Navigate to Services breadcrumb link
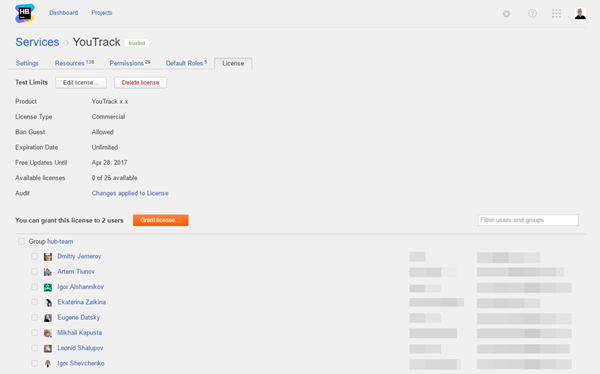This screenshot has height=374, width=600. pos(37,42)
